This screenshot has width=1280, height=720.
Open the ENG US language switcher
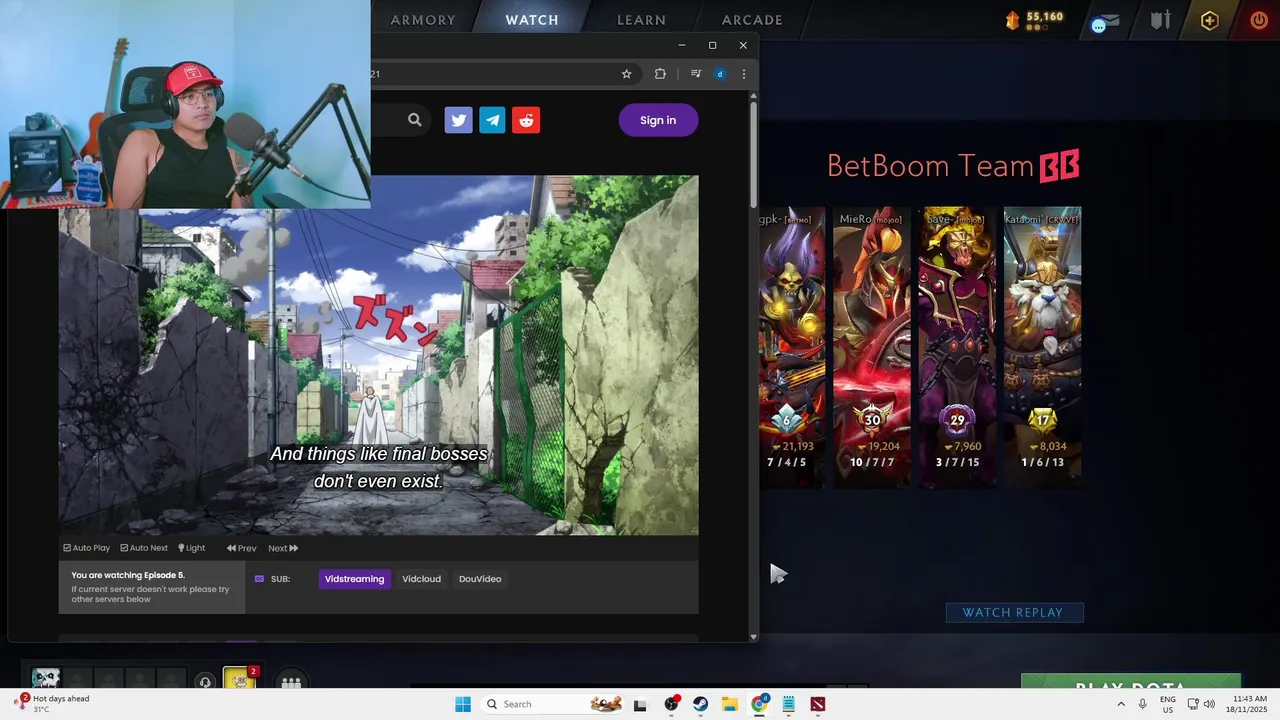coord(1168,704)
